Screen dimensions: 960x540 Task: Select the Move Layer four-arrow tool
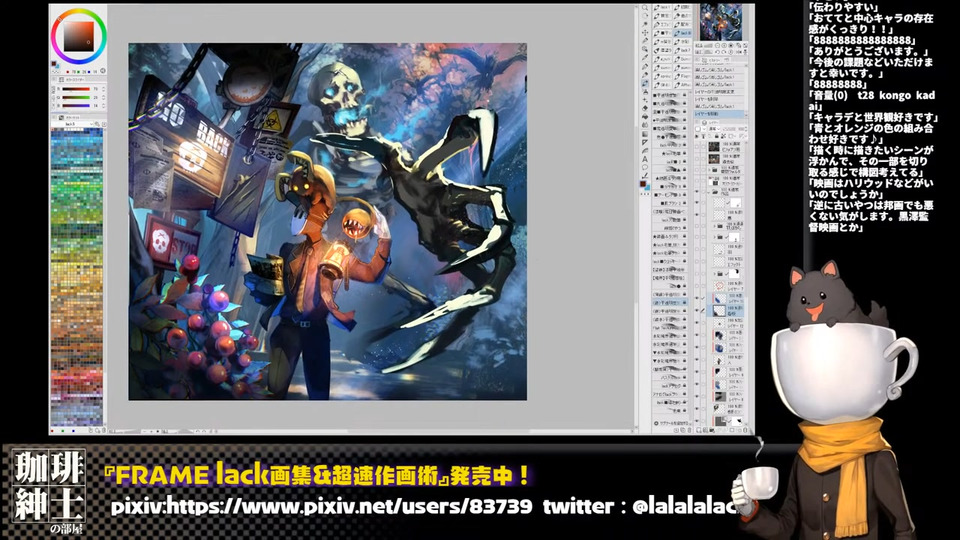(x=645, y=32)
